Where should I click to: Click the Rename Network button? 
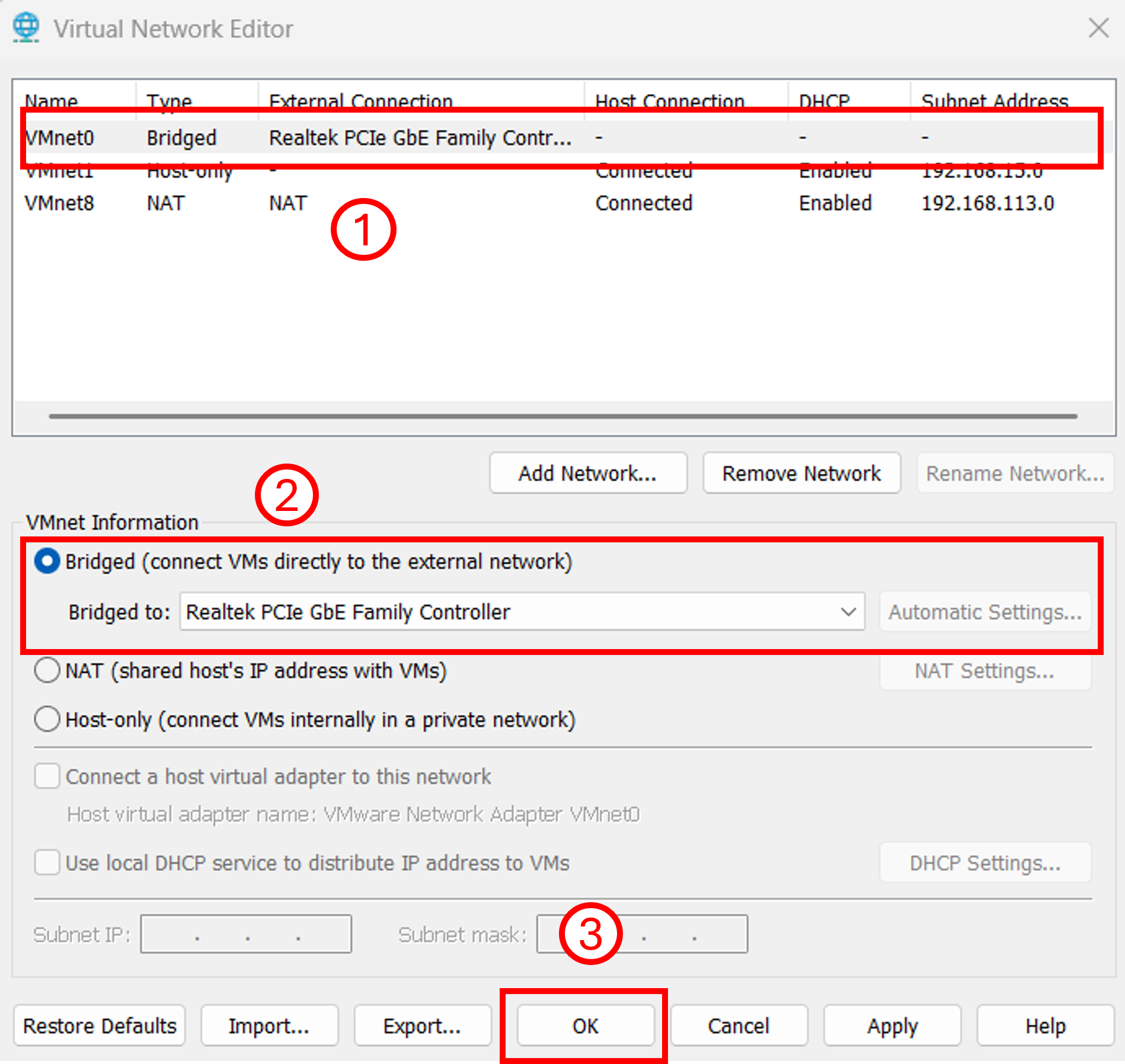(1015, 473)
